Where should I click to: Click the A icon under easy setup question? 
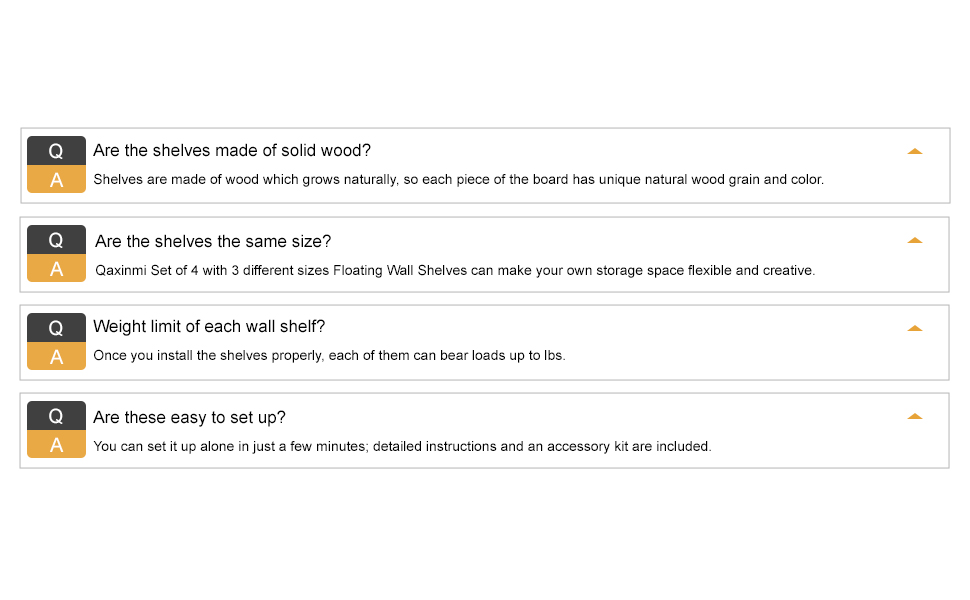[56, 444]
